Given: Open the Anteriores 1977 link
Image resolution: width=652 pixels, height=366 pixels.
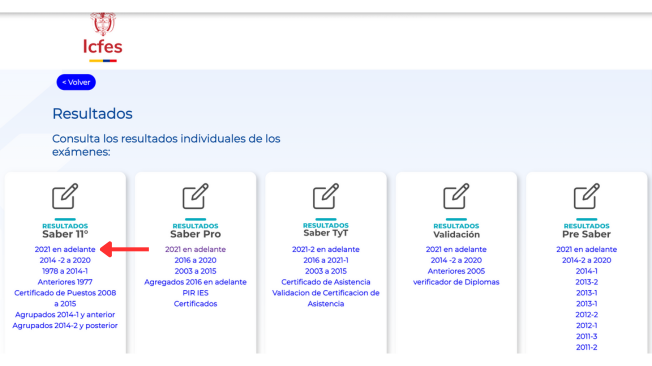Looking at the screenshot, I should [x=65, y=282].
